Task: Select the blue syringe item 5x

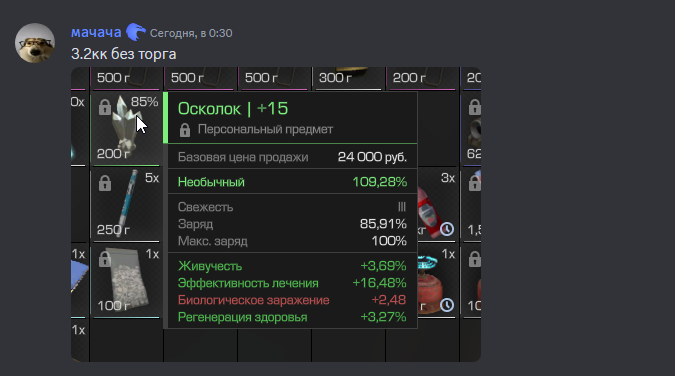Action: (x=126, y=204)
